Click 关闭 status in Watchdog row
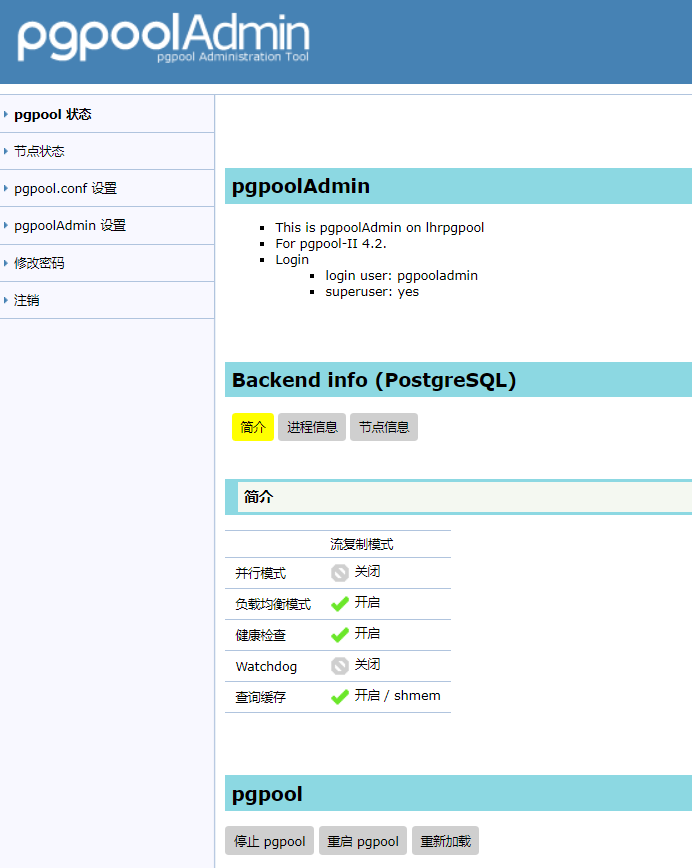Screen dimensions: 692x868 (368, 664)
